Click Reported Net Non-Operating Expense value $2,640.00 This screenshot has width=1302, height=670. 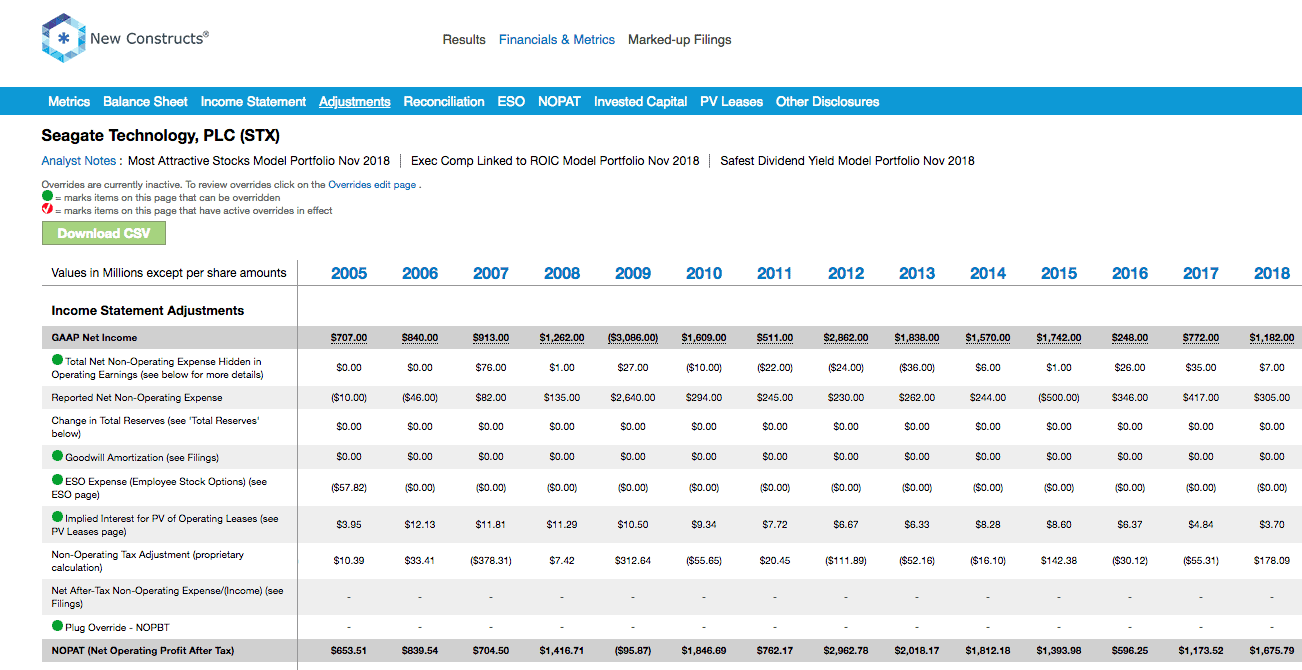click(633, 397)
